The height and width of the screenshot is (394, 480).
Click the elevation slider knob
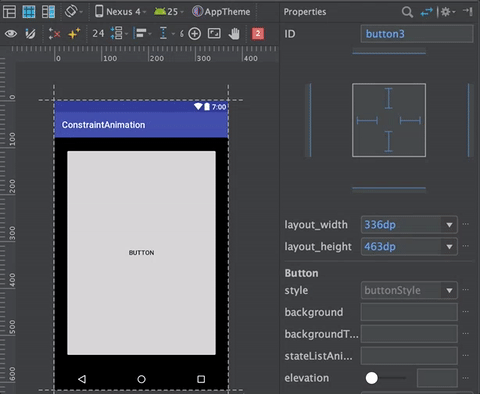click(x=372, y=378)
